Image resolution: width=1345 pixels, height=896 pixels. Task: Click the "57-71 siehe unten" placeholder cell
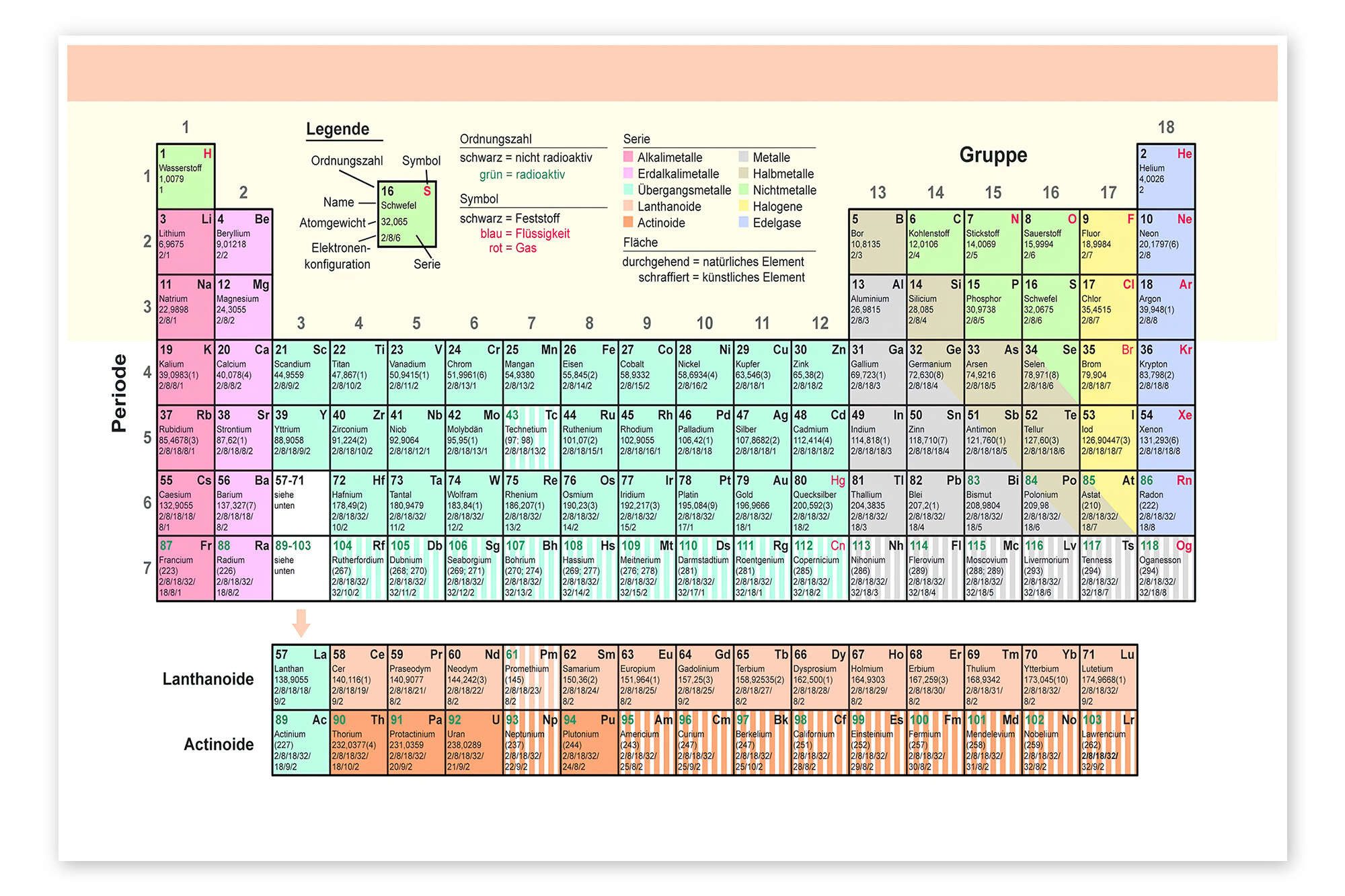pos(301,502)
